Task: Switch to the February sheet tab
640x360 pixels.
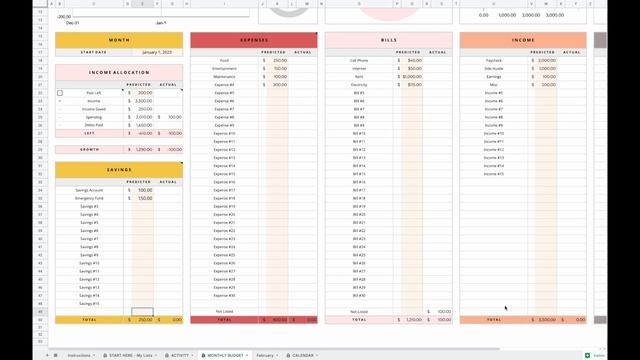Action: coord(265,356)
